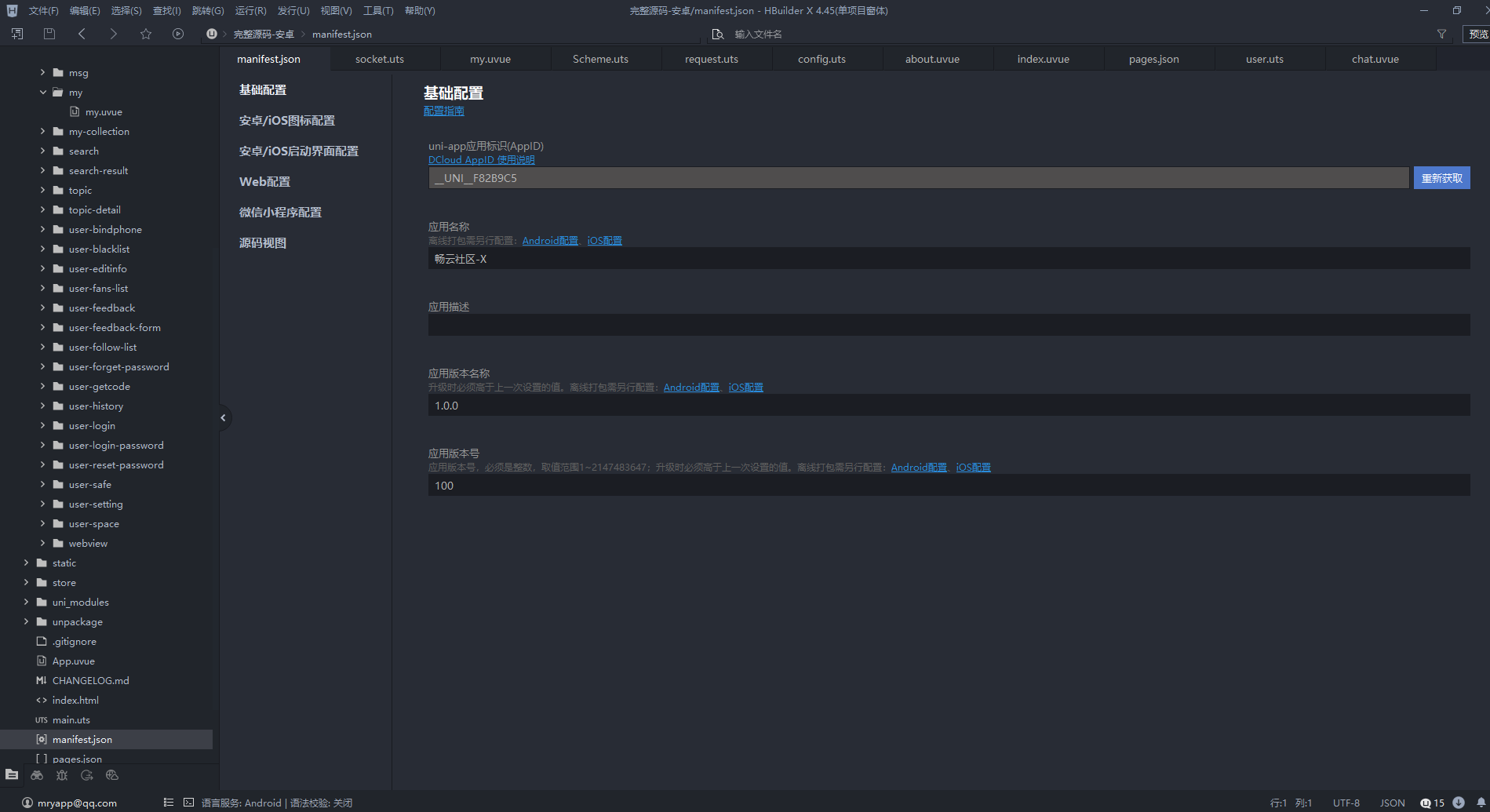Click the file search icon in toolbar
Screen dimensions: 1490x812
click(717, 34)
